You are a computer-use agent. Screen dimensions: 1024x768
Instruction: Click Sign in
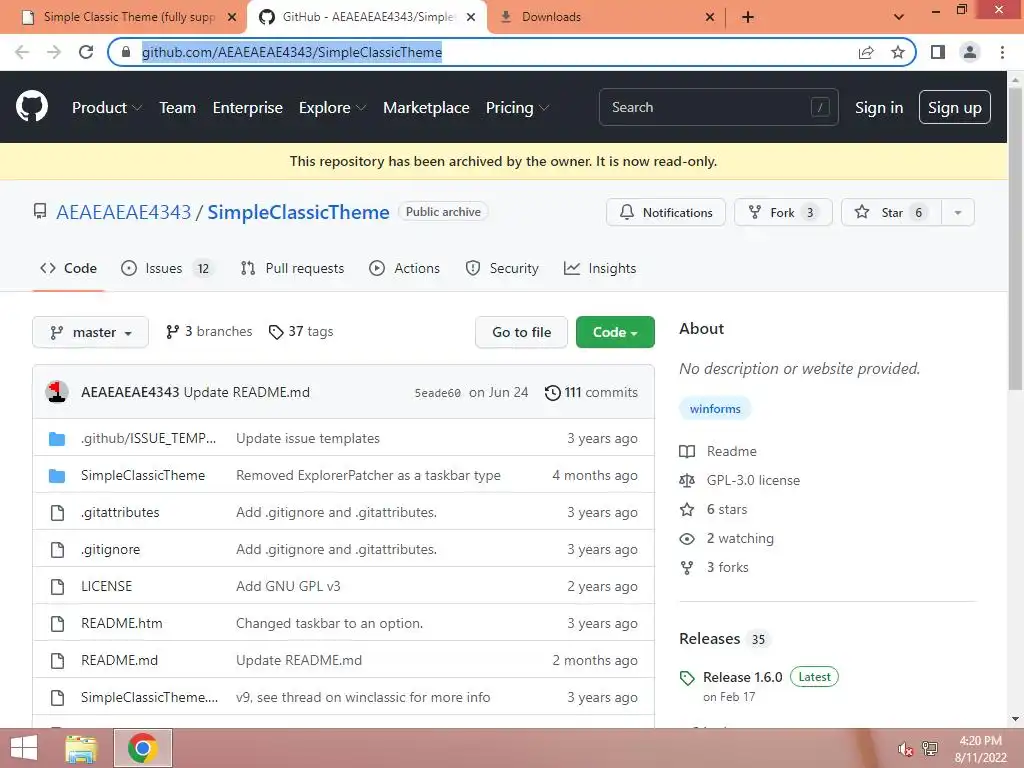879,107
